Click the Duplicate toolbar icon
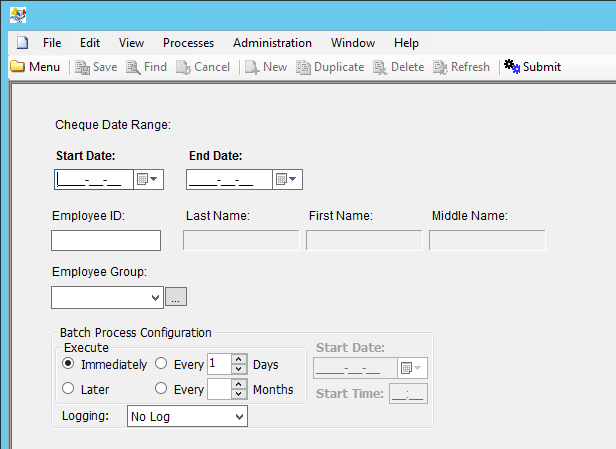Screen dimensions: 616x449 pos(303,67)
